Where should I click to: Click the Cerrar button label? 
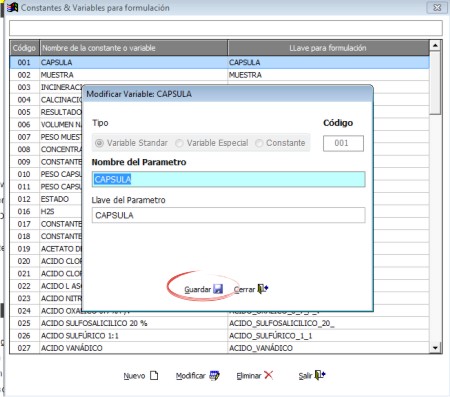tap(244, 289)
